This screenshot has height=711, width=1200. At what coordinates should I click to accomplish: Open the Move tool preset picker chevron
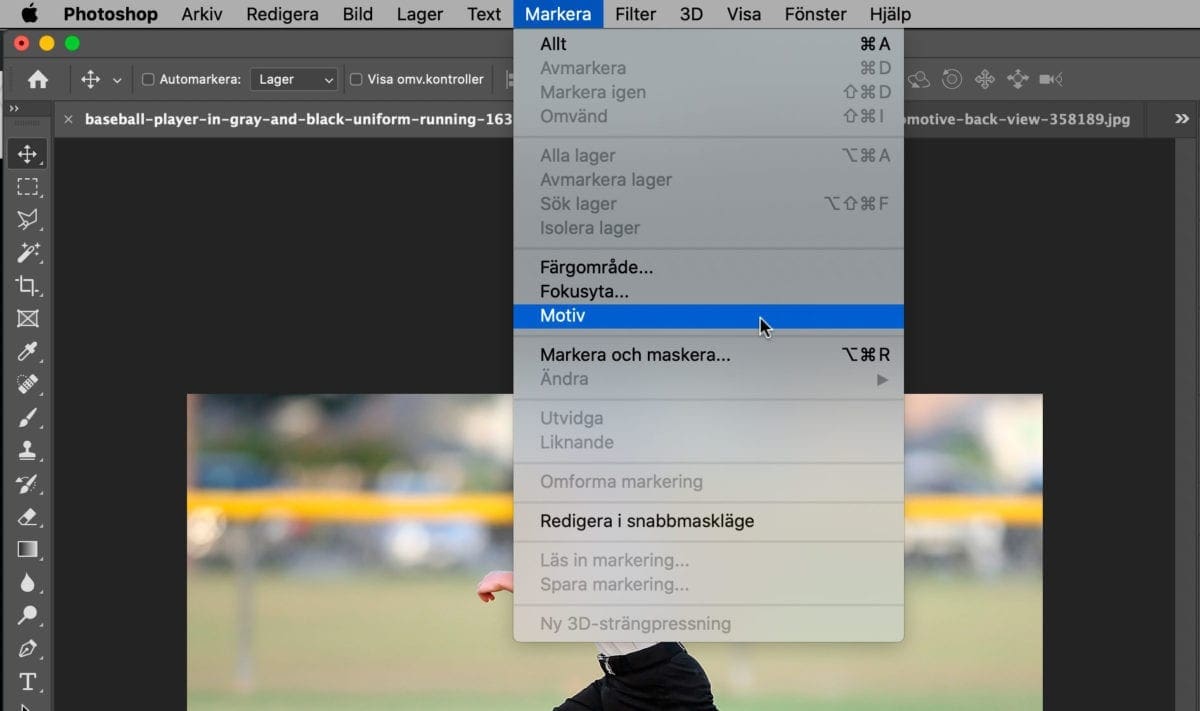click(x=117, y=80)
